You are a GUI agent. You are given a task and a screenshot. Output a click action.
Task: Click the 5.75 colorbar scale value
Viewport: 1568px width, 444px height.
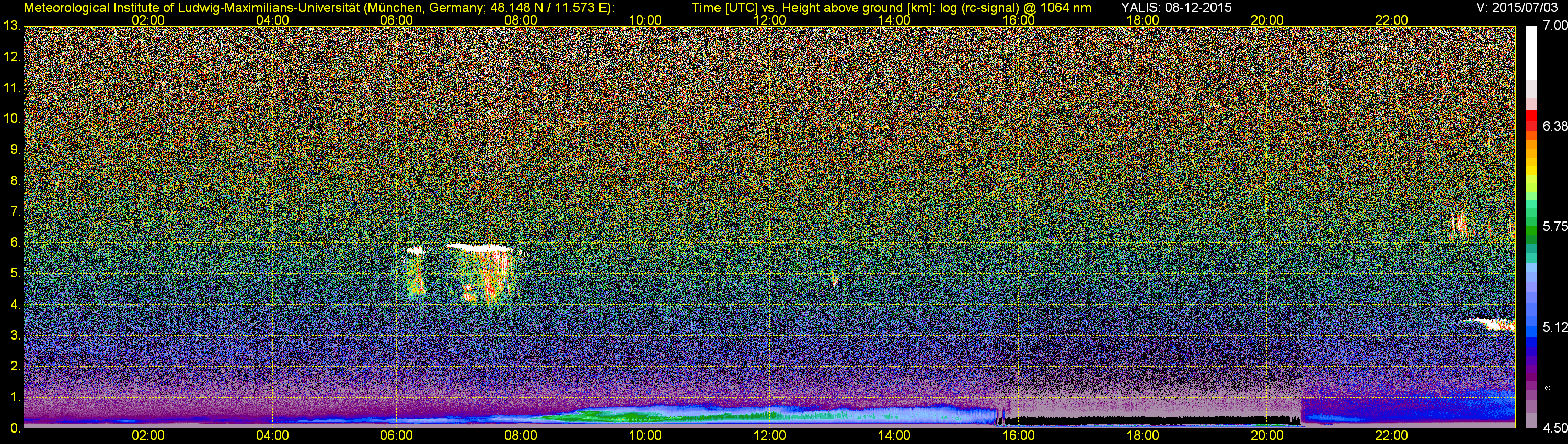(1554, 226)
